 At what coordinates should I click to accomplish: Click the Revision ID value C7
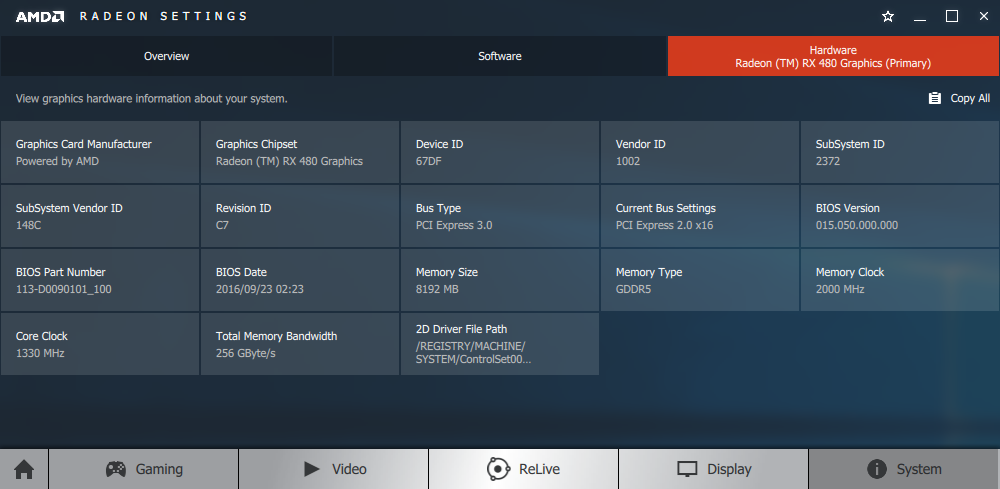point(223,225)
